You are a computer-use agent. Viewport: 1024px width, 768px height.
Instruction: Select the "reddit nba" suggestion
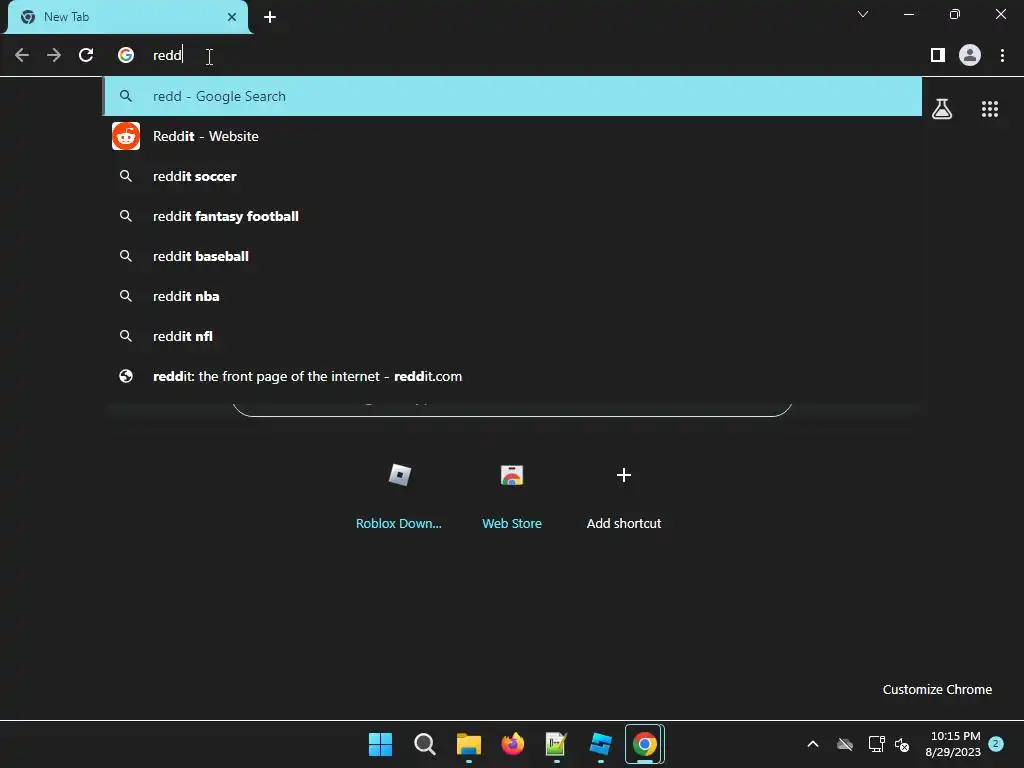512,296
